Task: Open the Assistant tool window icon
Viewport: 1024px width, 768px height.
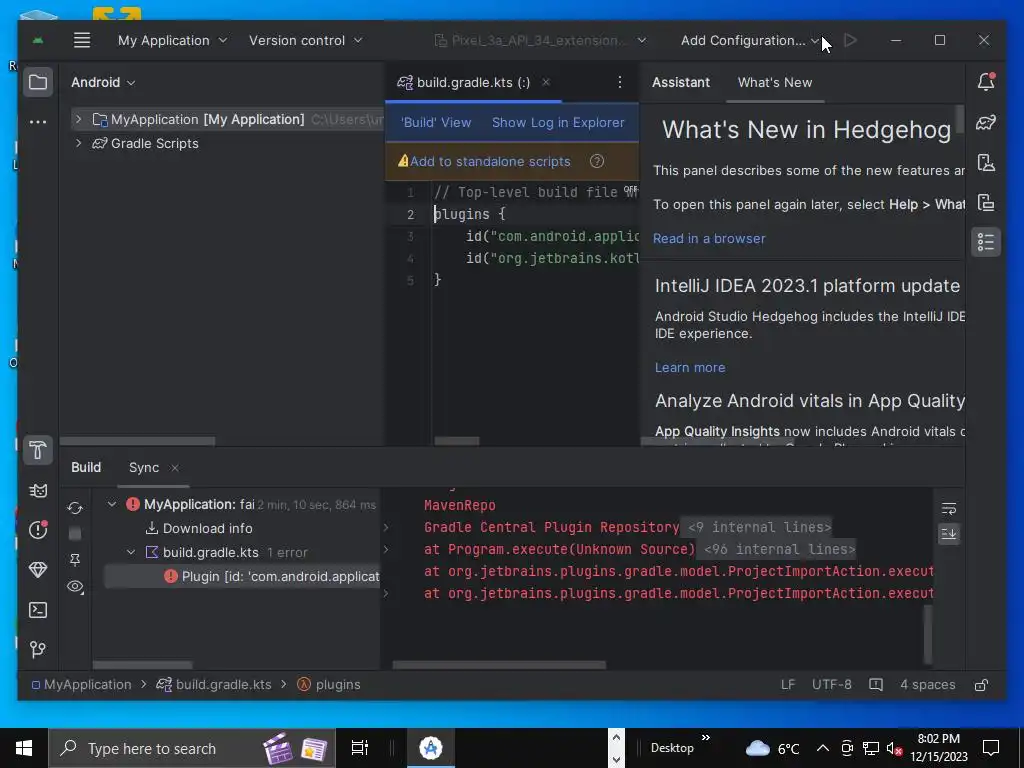Action: point(986,242)
